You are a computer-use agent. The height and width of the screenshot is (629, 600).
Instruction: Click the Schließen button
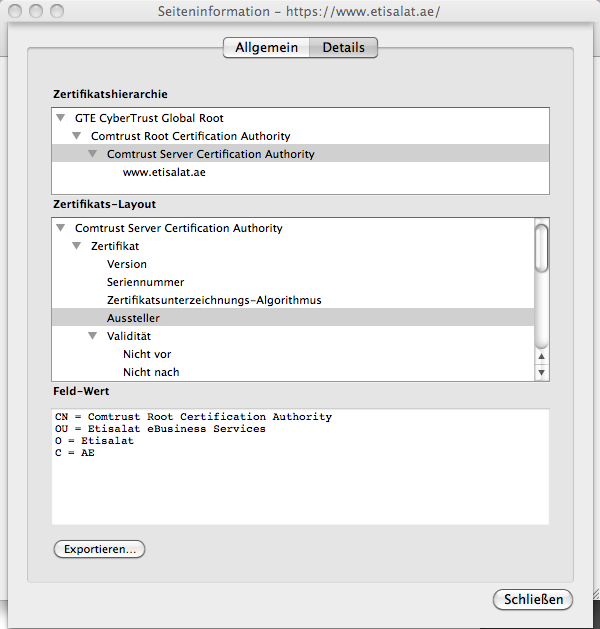click(x=533, y=599)
